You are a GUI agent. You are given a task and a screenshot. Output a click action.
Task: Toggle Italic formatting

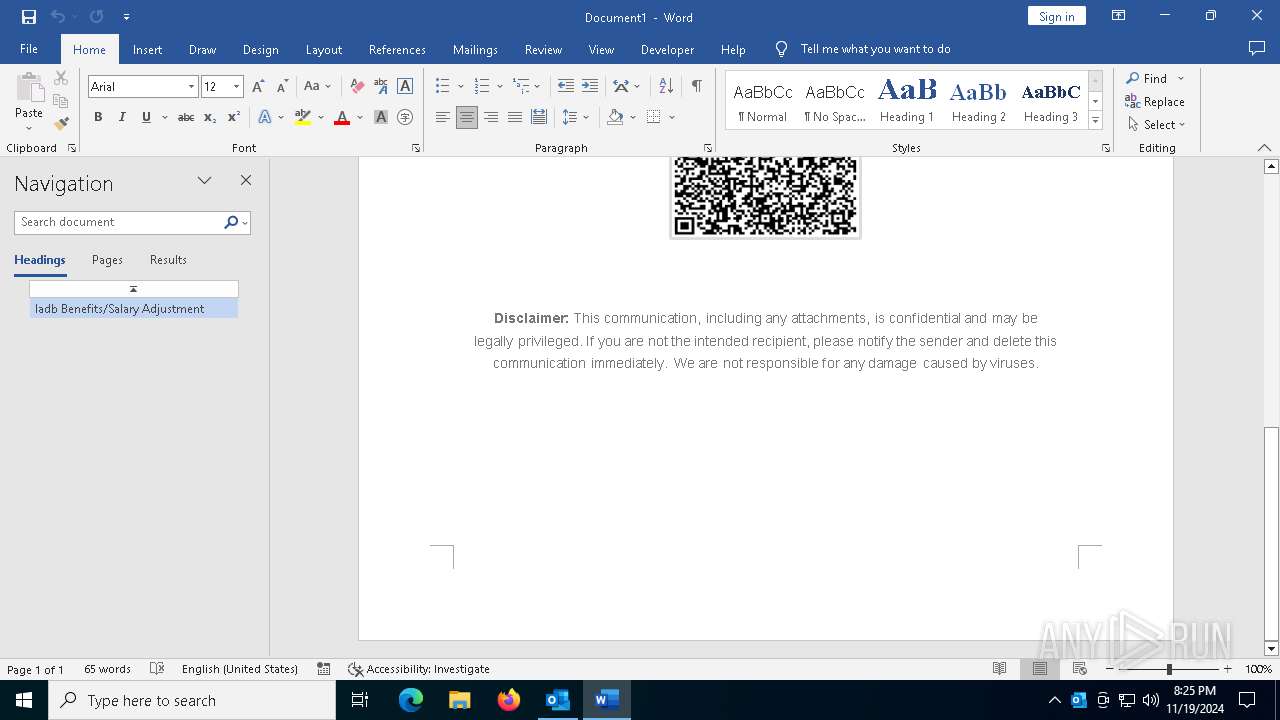click(122, 118)
